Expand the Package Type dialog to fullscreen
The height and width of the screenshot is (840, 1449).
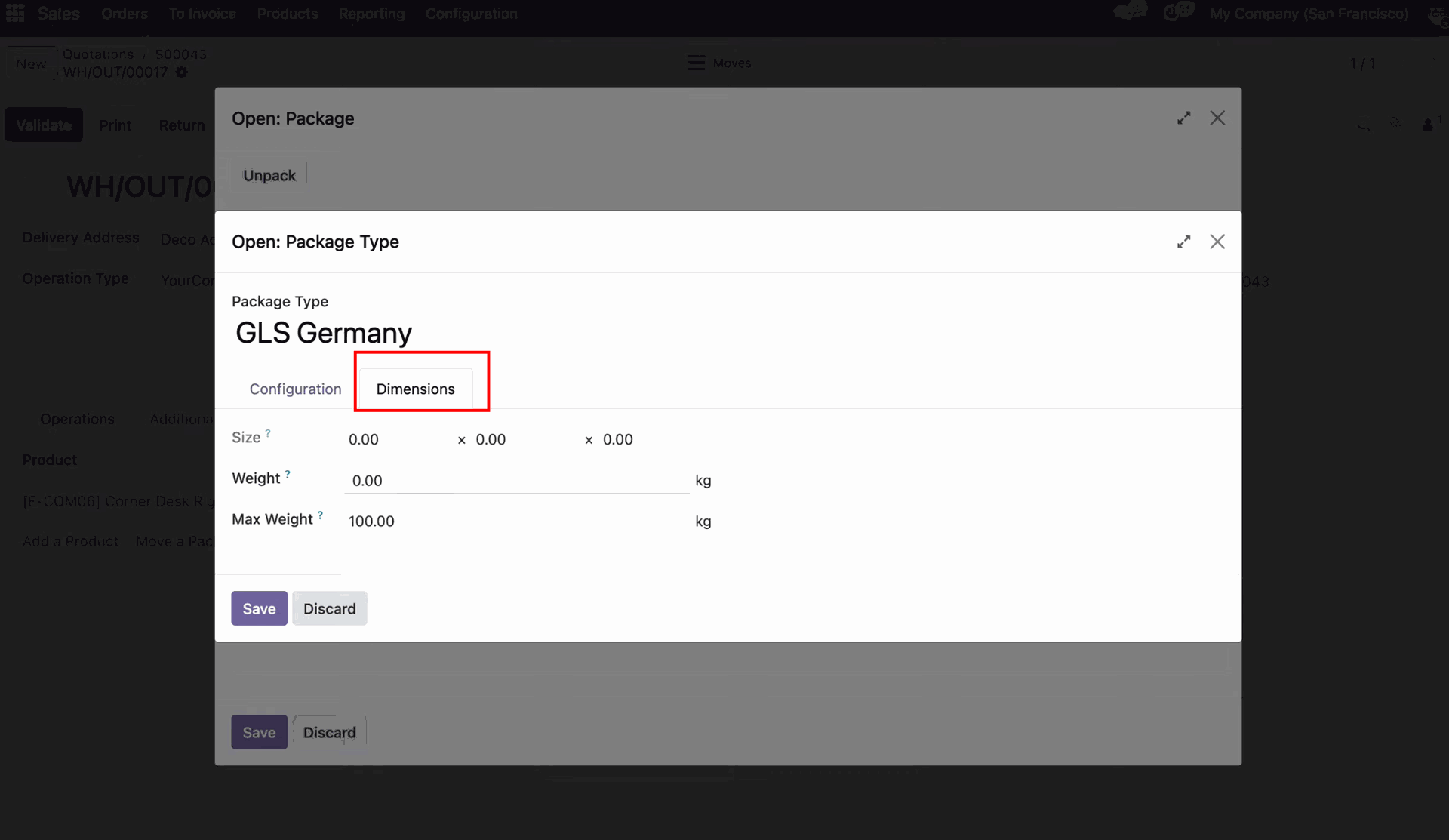pyautogui.click(x=1183, y=242)
